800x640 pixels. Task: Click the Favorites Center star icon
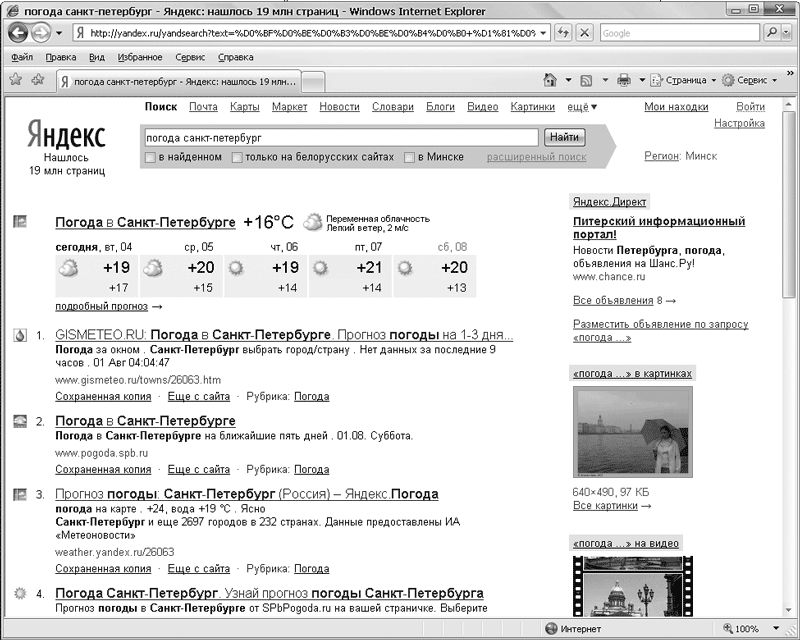click(16, 80)
